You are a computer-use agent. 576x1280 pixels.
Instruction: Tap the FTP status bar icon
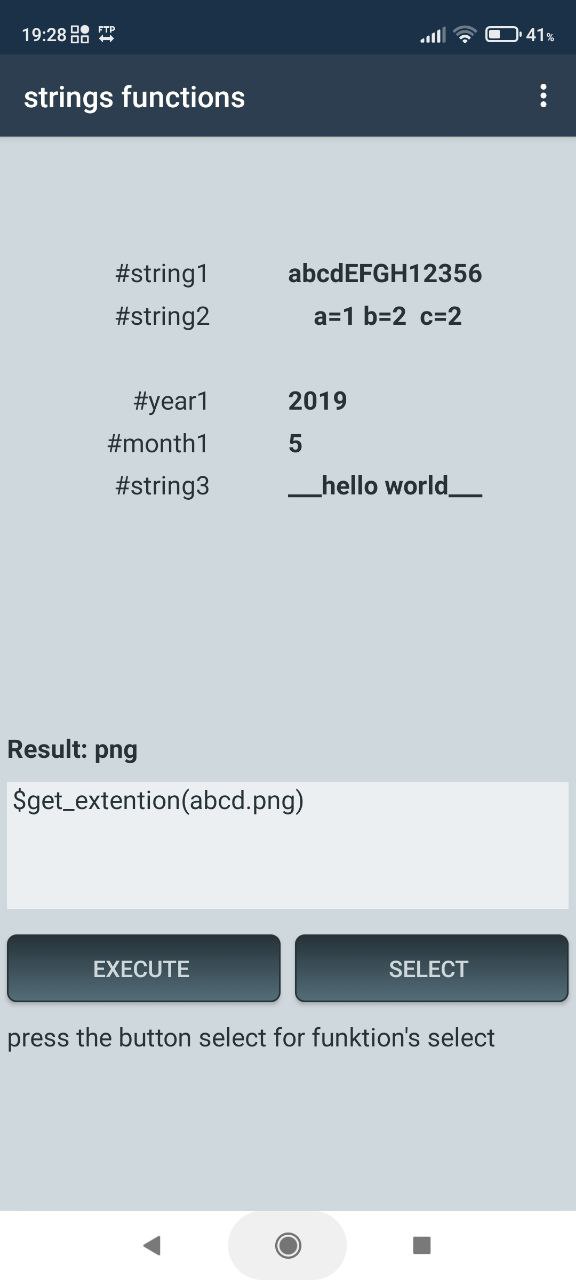(x=107, y=34)
